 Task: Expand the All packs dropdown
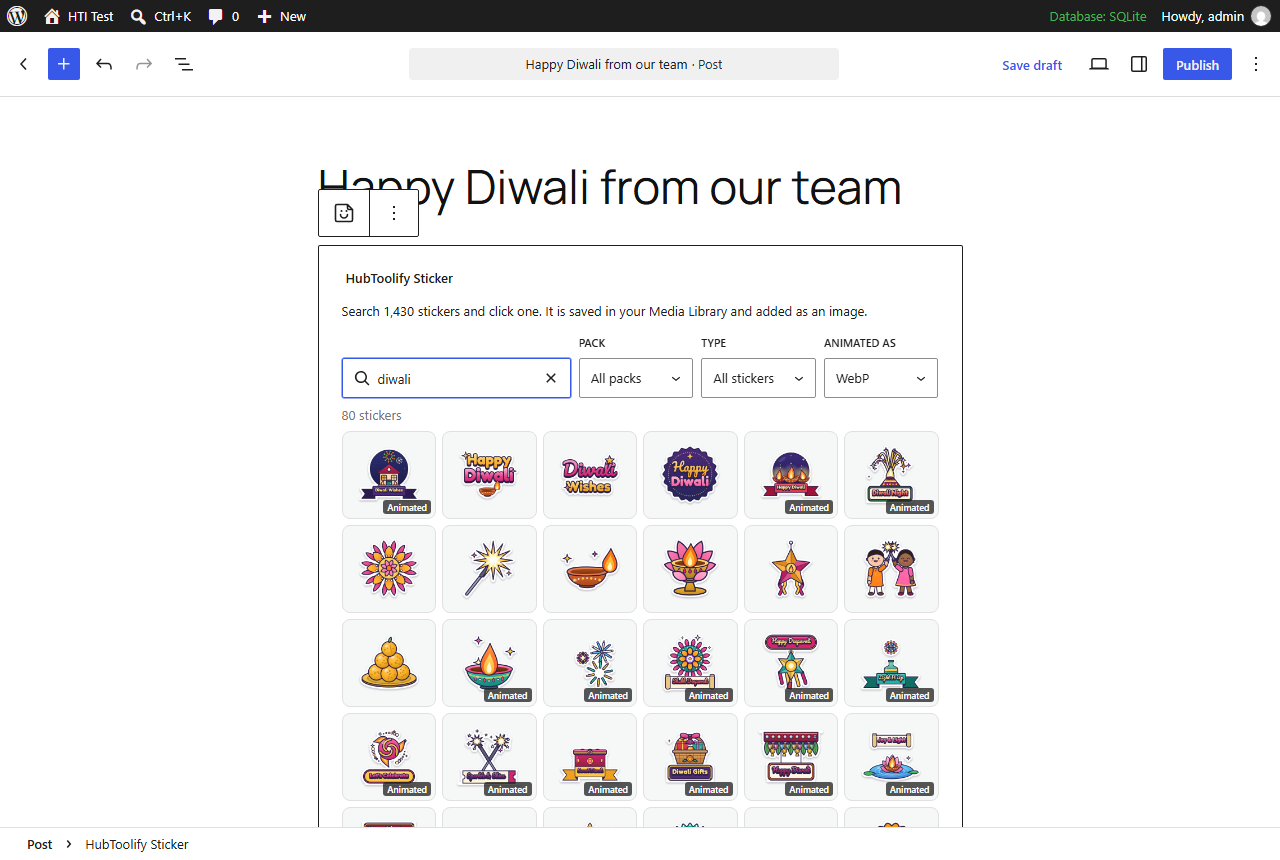click(636, 378)
